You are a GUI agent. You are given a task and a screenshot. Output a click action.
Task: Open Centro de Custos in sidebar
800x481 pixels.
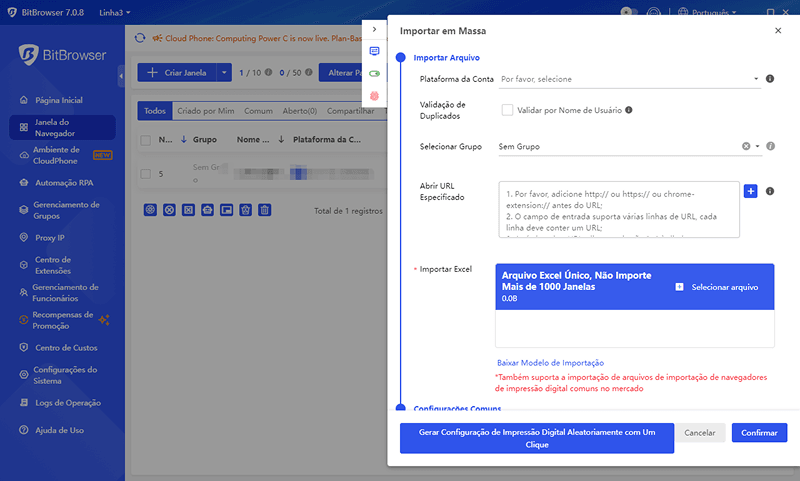coord(65,348)
